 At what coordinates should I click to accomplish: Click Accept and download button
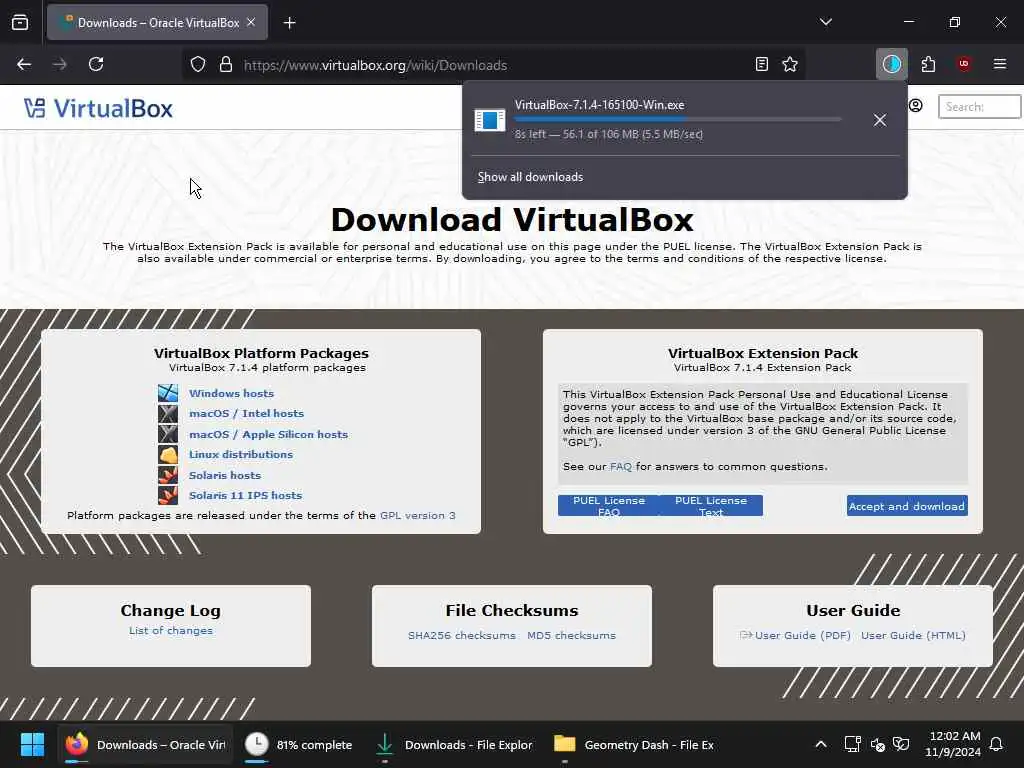tap(907, 506)
